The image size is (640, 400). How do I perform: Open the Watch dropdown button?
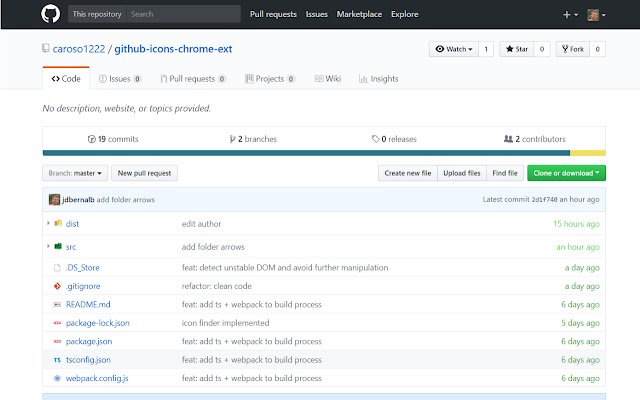pyautogui.click(x=453, y=49)
